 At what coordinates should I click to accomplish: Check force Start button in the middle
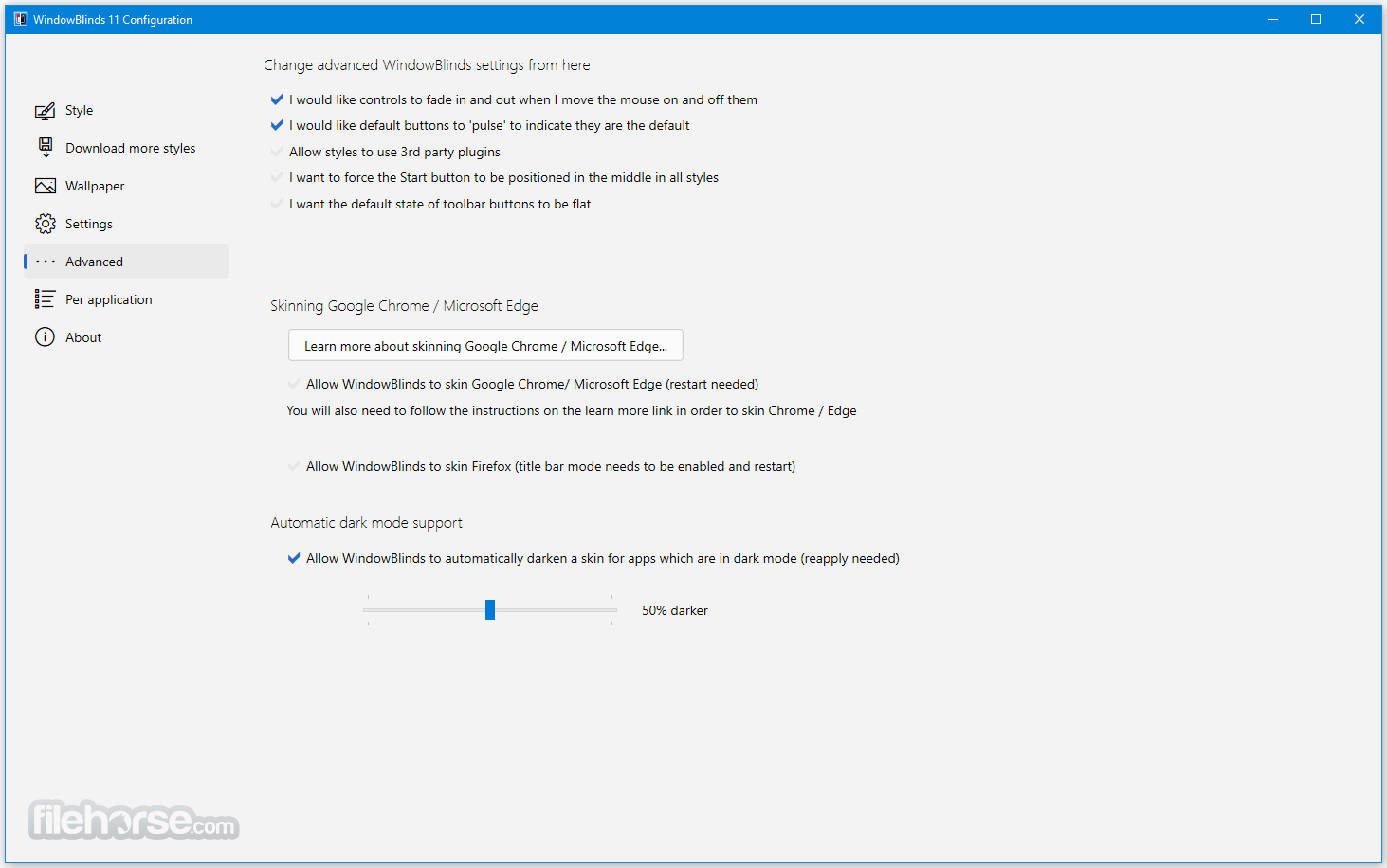tap(277, 177)
